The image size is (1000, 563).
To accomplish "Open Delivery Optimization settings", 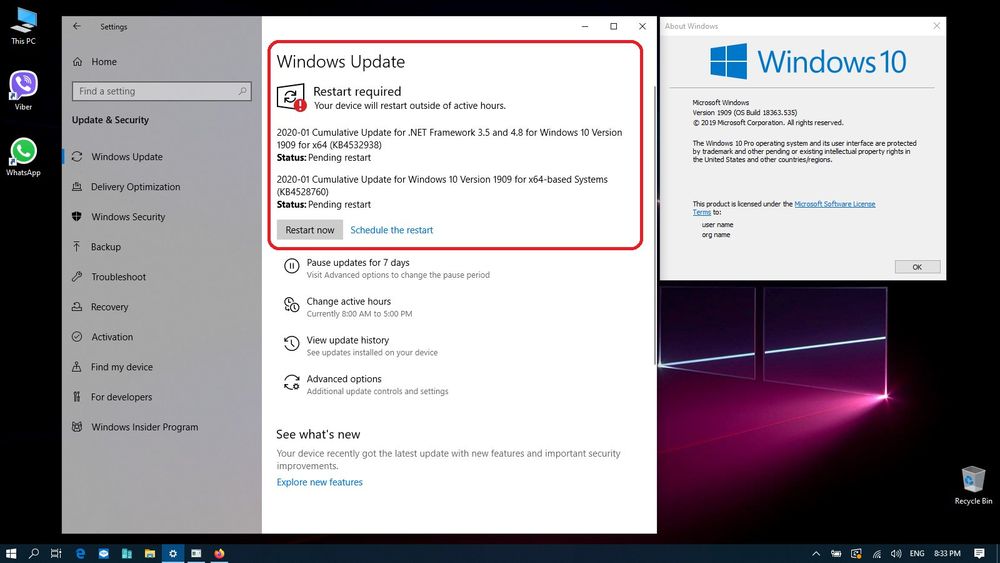I will [x=135, y=187].
